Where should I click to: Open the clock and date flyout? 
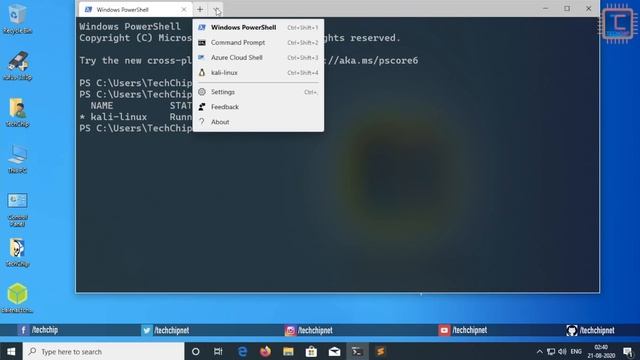pos(601,351)
